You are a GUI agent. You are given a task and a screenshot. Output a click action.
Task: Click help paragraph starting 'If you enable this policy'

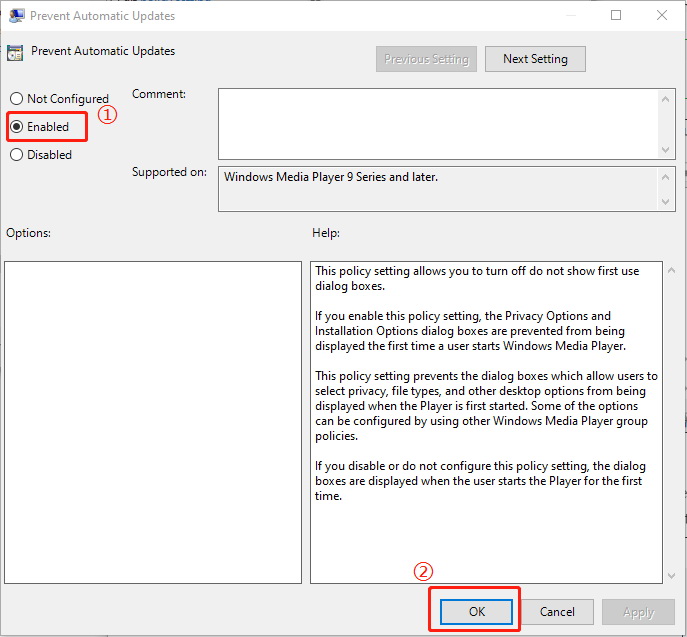(x=470, y=331)
